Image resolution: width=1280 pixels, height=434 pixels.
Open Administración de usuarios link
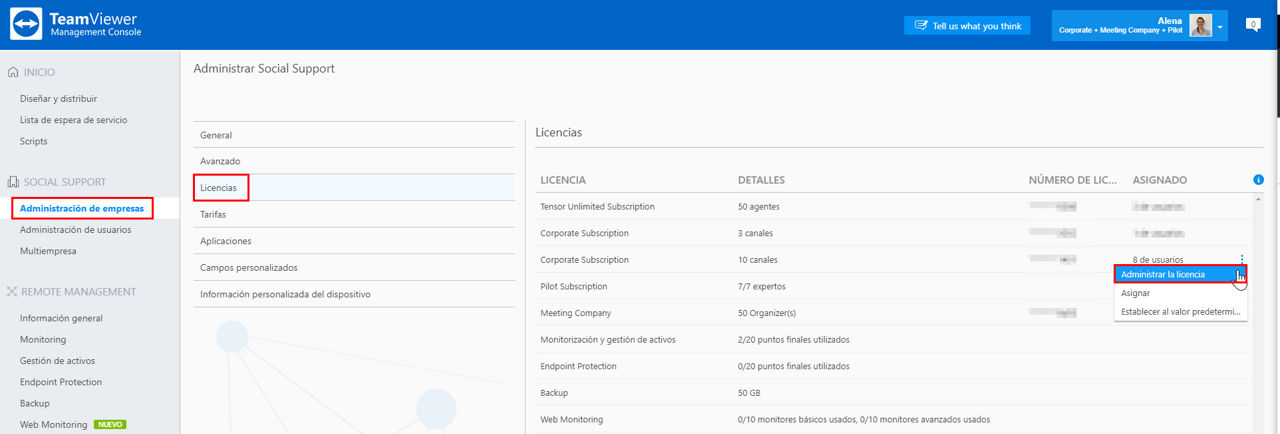(x=75, y=229)
